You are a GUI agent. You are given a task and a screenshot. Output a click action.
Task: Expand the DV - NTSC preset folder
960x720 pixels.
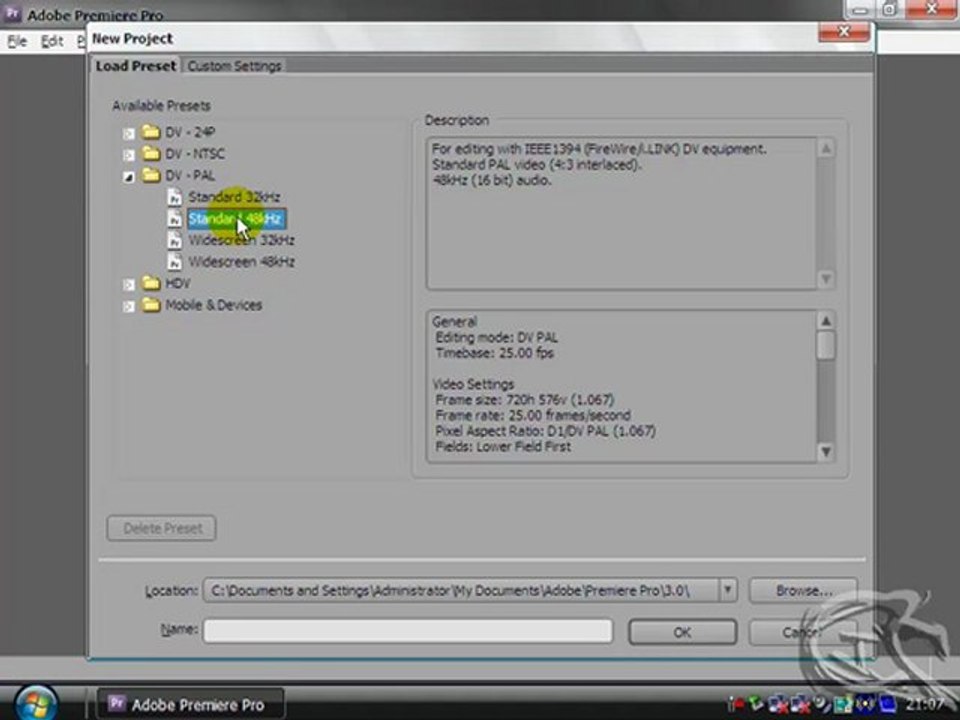coord(129,154)
